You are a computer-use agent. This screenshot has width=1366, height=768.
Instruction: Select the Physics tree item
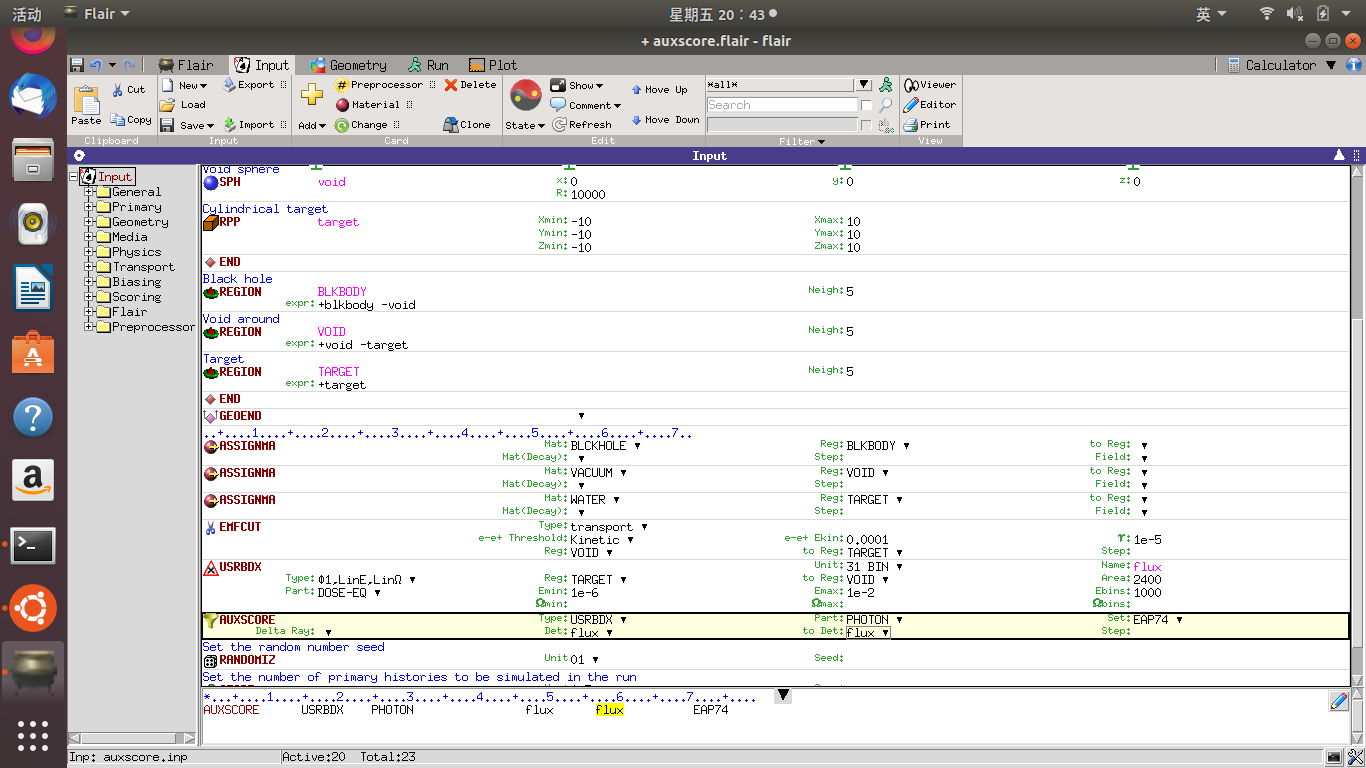(x=136, y=252)
